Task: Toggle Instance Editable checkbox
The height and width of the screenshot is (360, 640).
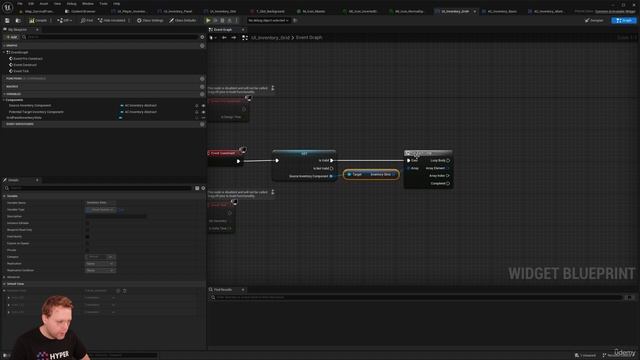Action: pyautogui.click(x=87, y=223)
